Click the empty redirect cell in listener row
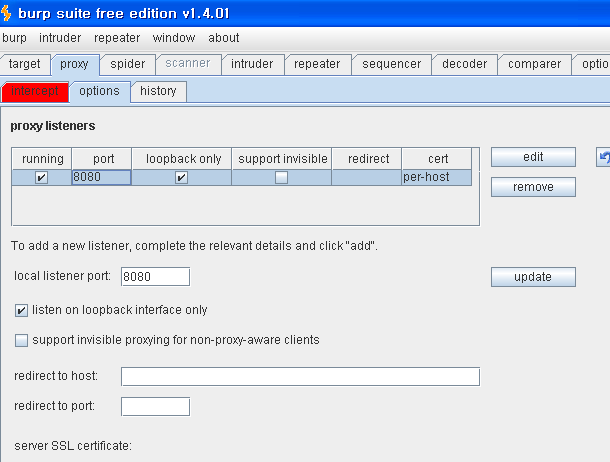Image resolution: width=610 pixels, height=462 pixels. click(366, 177)
